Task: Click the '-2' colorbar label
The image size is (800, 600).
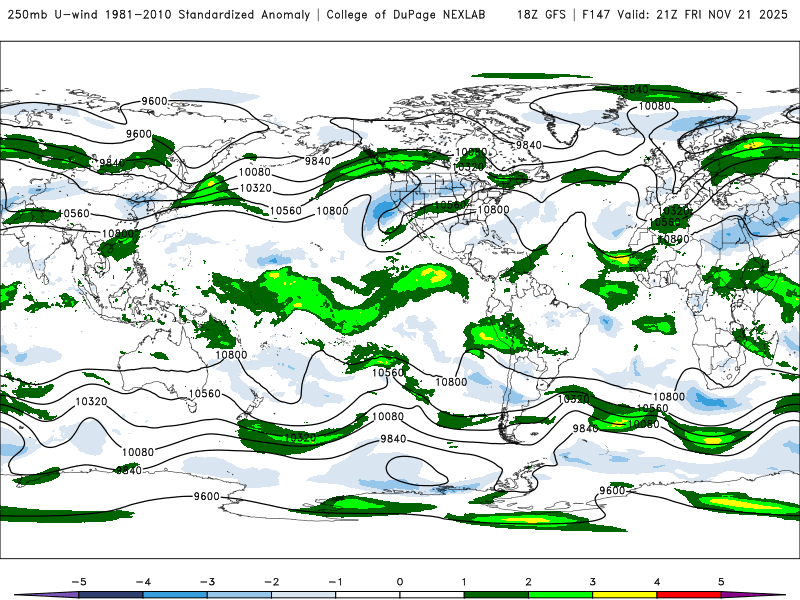Action: click(271, 582)
